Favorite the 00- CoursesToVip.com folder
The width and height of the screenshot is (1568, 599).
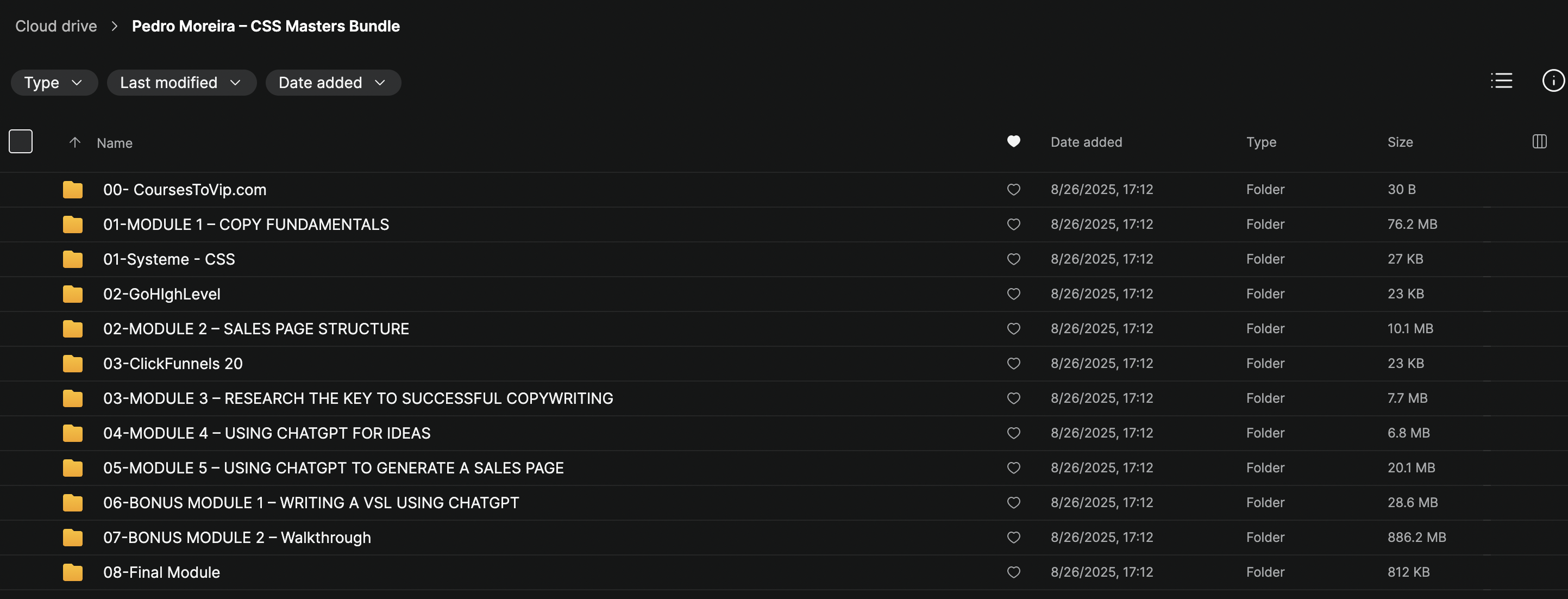1013,189
